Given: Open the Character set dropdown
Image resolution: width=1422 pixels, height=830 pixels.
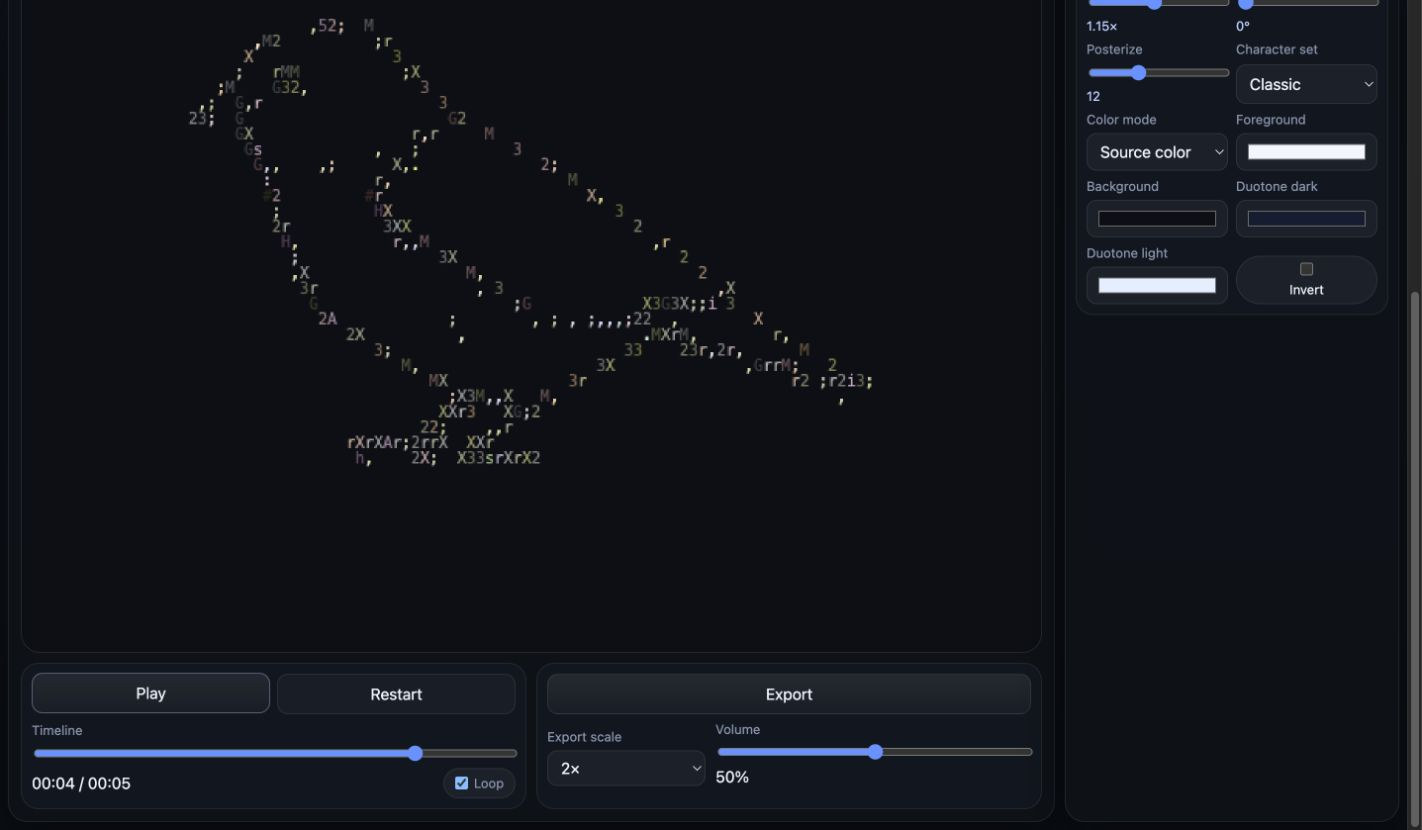Looking at the screenshot, I should (1306, 84).
